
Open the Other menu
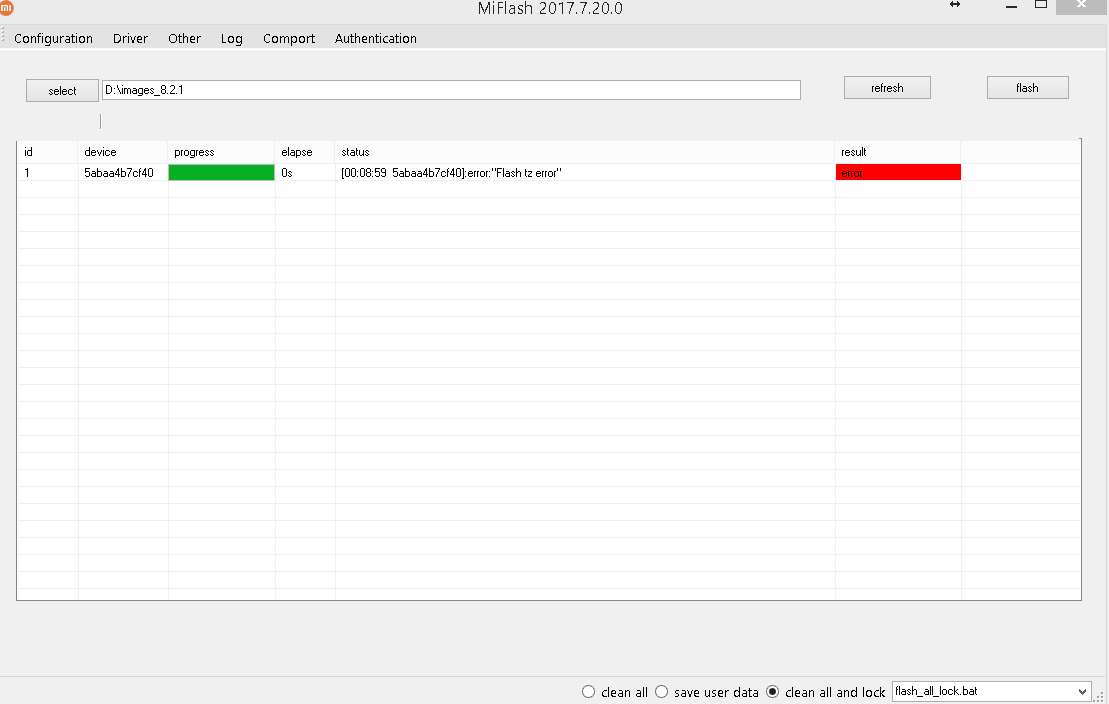coord(184,38)
